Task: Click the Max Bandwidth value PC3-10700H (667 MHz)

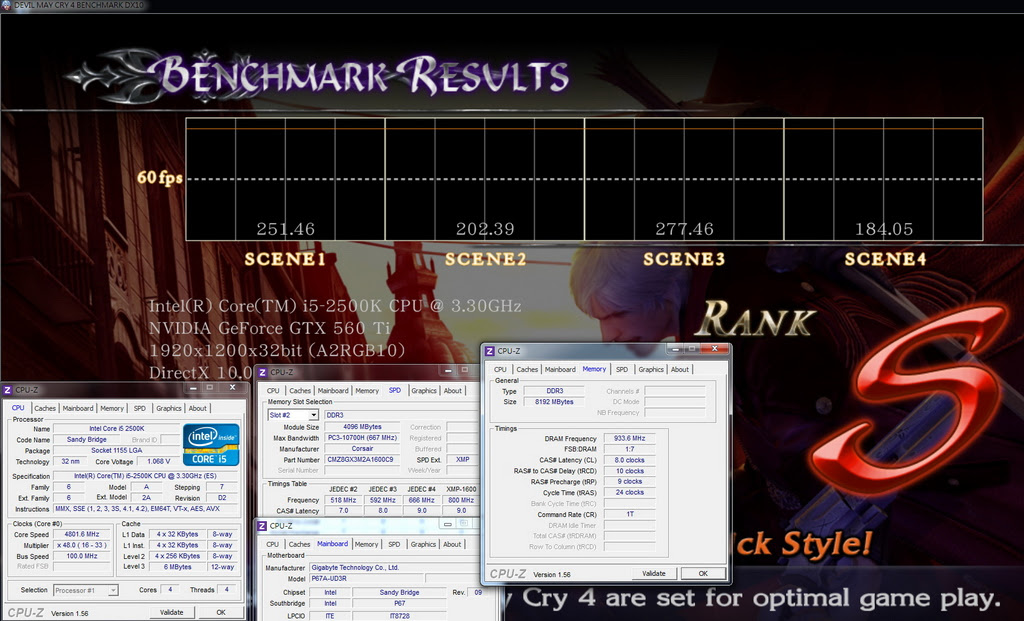Action: pyautogui.click(x=362, y=438)
